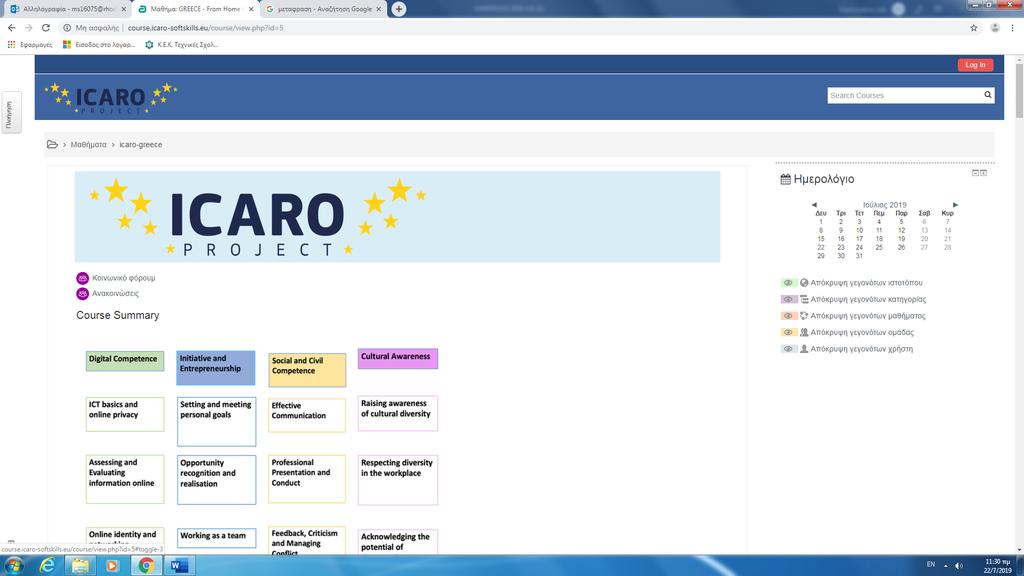
Task: Open the Ιούλιος 2019 month link
Action: point(884,205)
